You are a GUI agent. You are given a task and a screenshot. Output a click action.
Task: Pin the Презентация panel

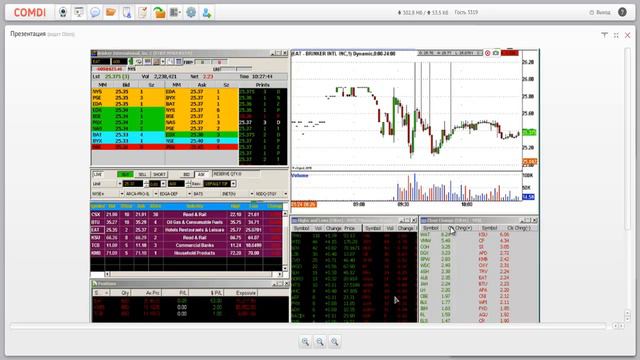[604, 35]
